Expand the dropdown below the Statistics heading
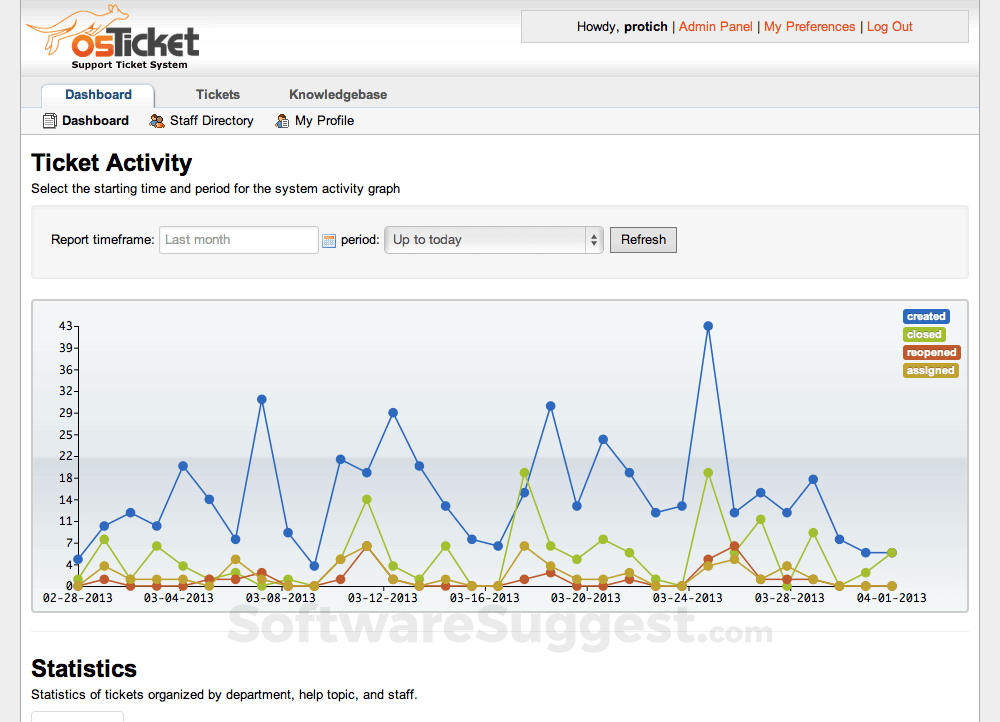 tap(77, 716)
